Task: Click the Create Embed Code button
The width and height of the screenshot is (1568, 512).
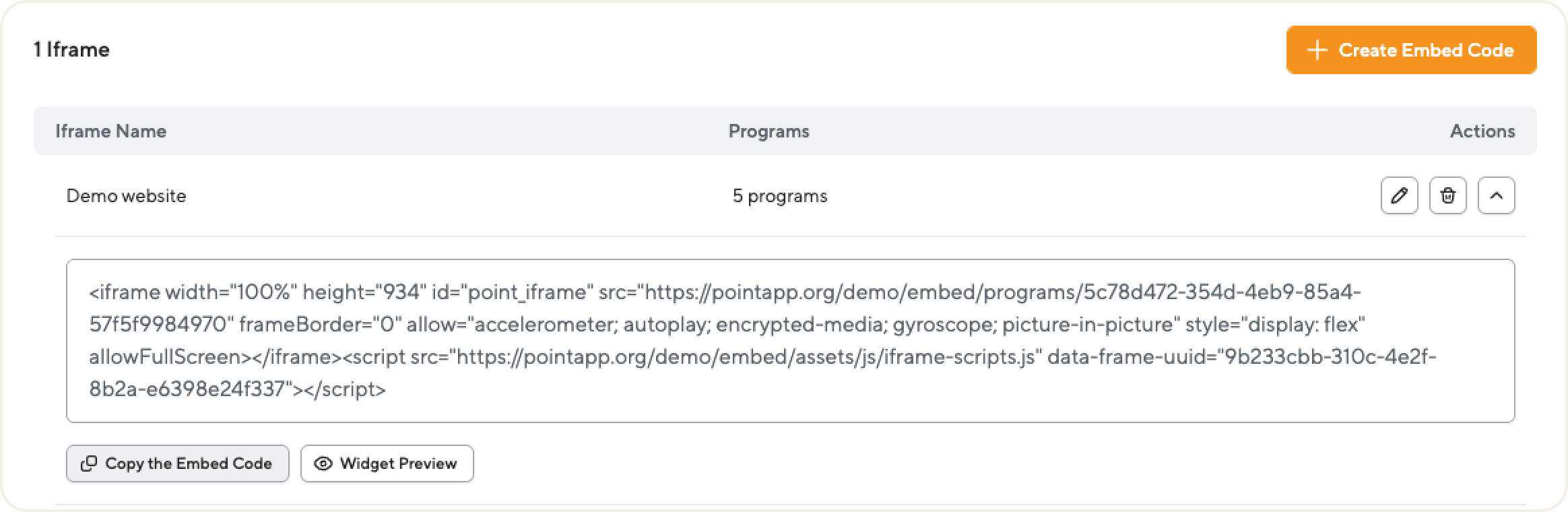Action: point(1411,50)
